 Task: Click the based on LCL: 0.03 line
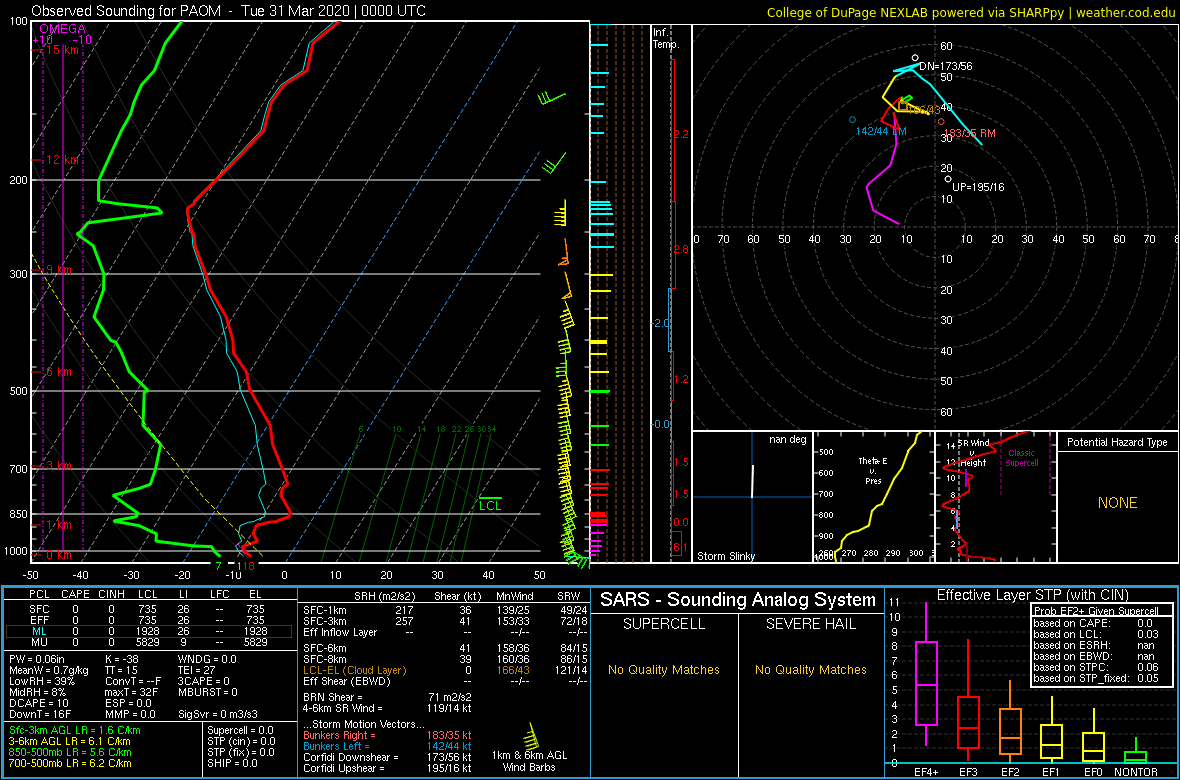tap(1095, 634)
